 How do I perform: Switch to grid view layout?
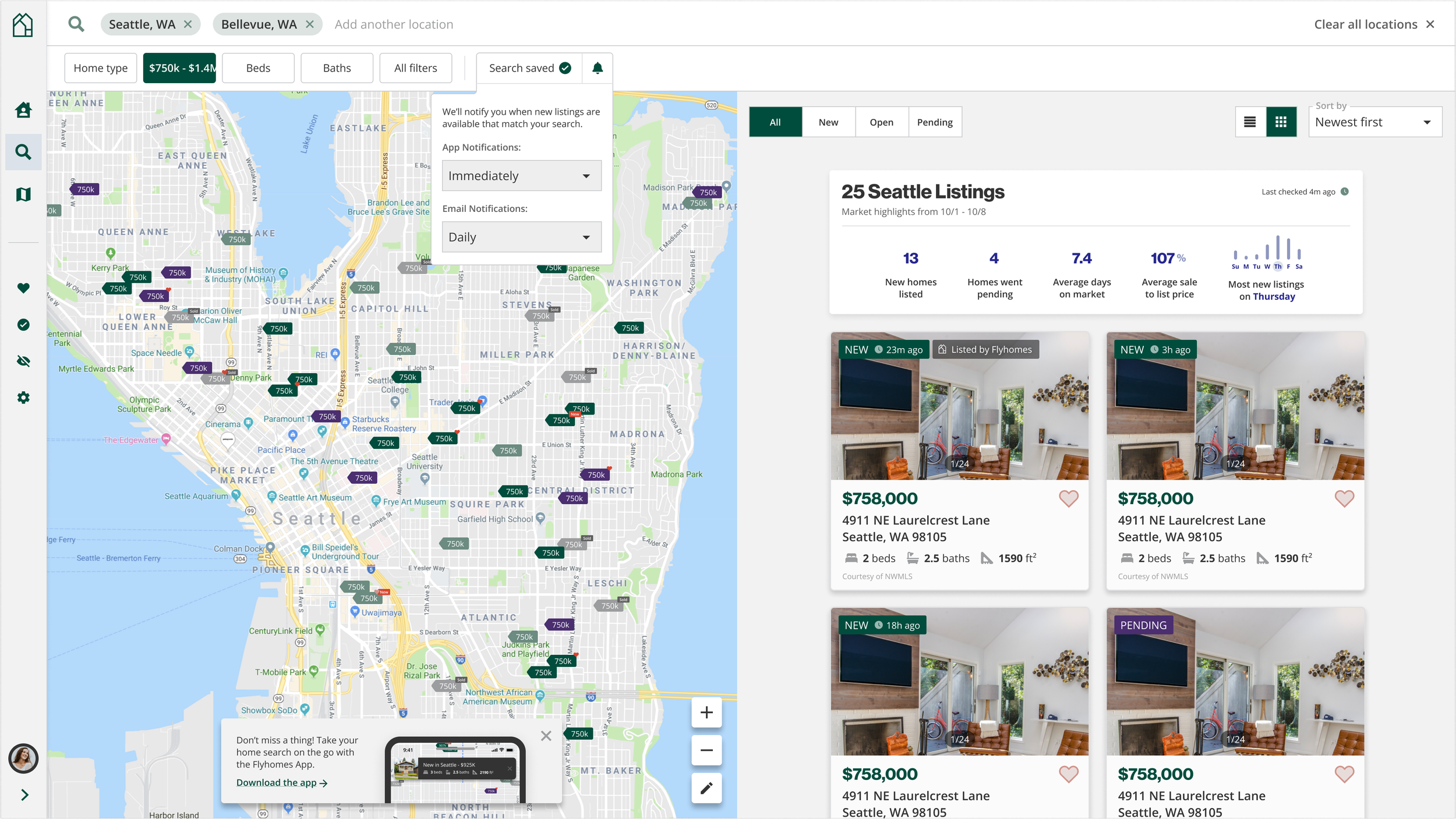tap(1281, 122)
